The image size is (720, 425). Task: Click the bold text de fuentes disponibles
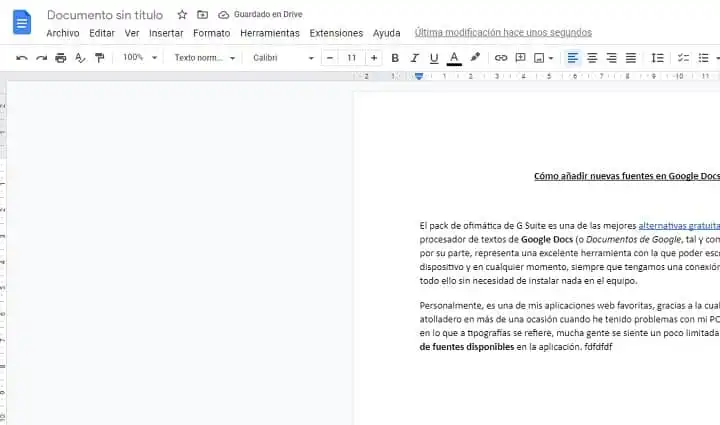coord(467,347)
